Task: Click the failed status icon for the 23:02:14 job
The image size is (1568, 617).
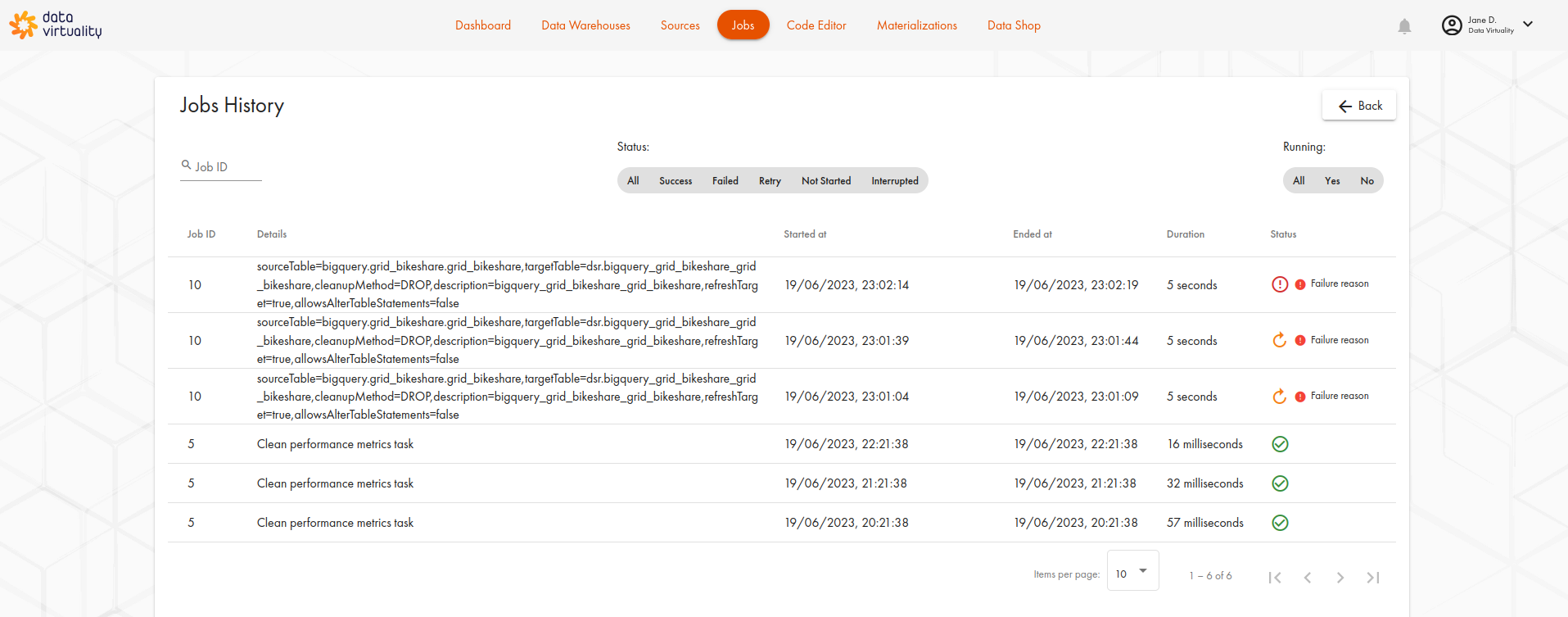Action: pyautogui.click(x=1280, y=284)
